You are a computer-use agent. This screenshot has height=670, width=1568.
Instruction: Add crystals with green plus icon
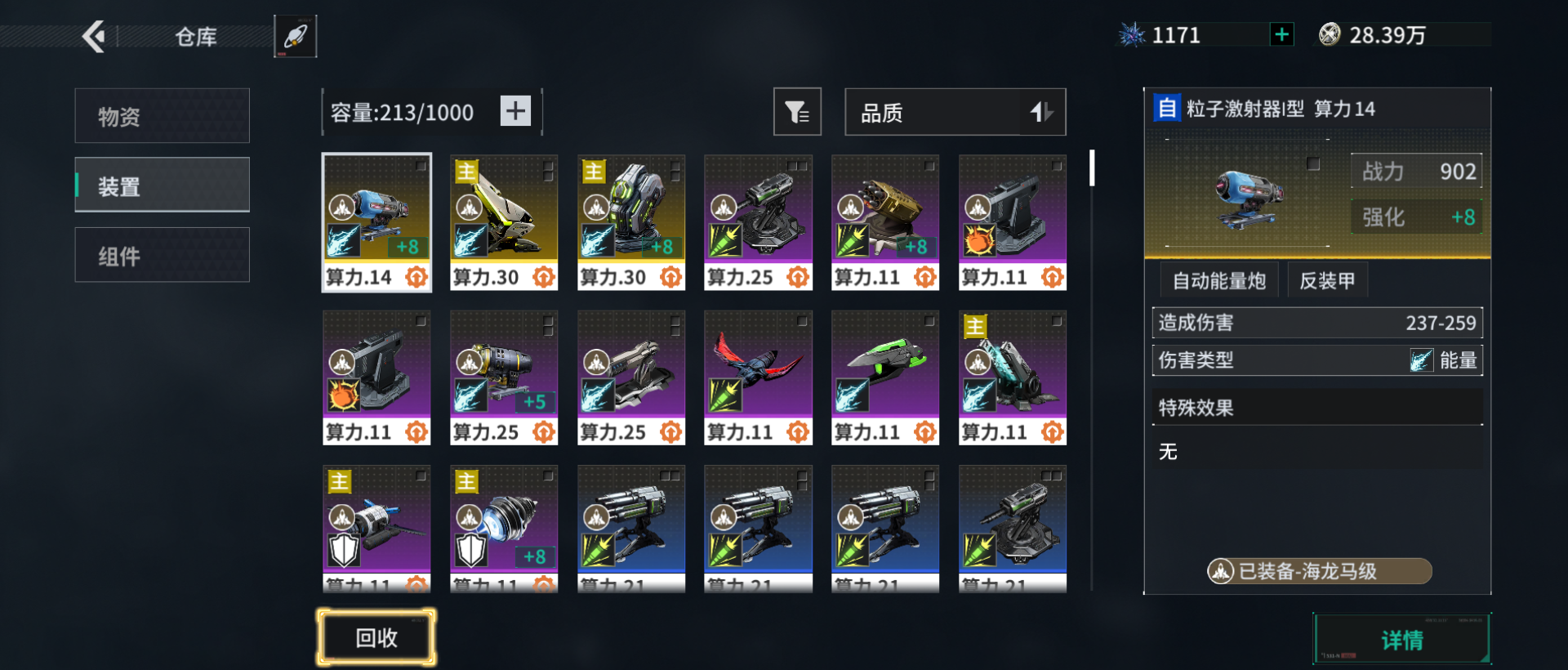tap(1281, 34)
